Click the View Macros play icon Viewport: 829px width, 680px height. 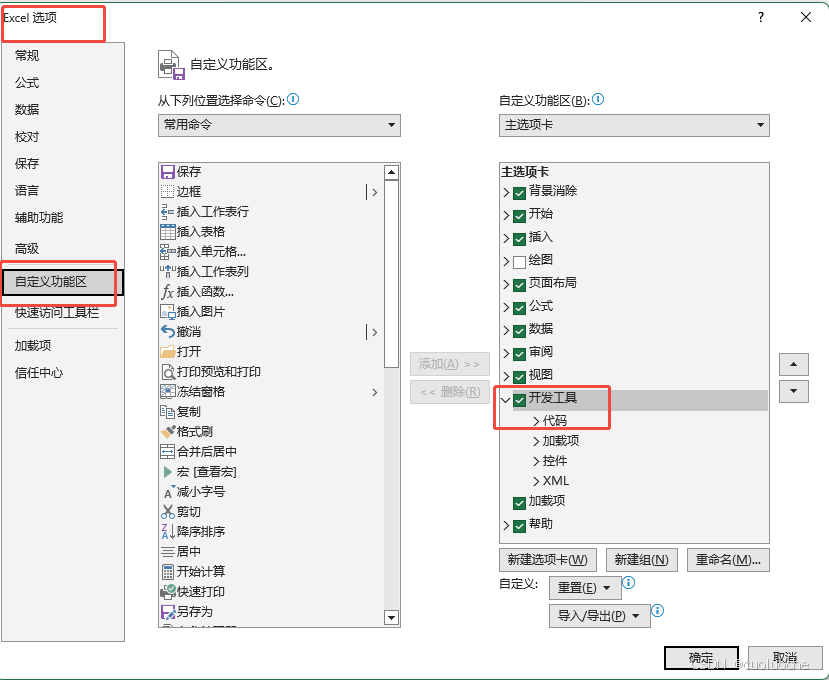(168, 472)
